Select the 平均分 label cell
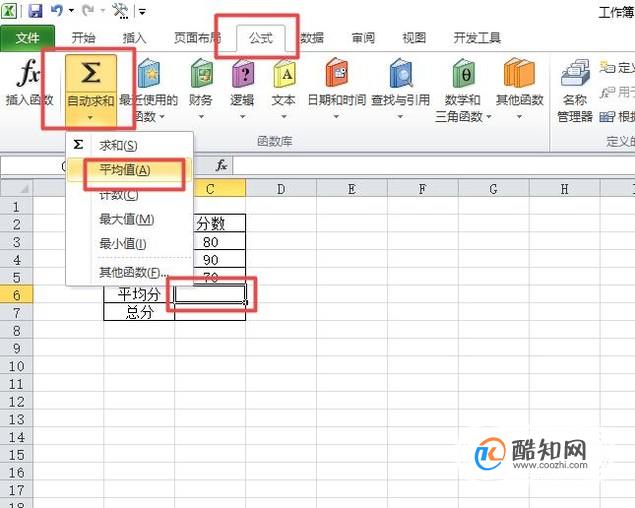This screenshot has height=508, width=635. tap(139, 295)
